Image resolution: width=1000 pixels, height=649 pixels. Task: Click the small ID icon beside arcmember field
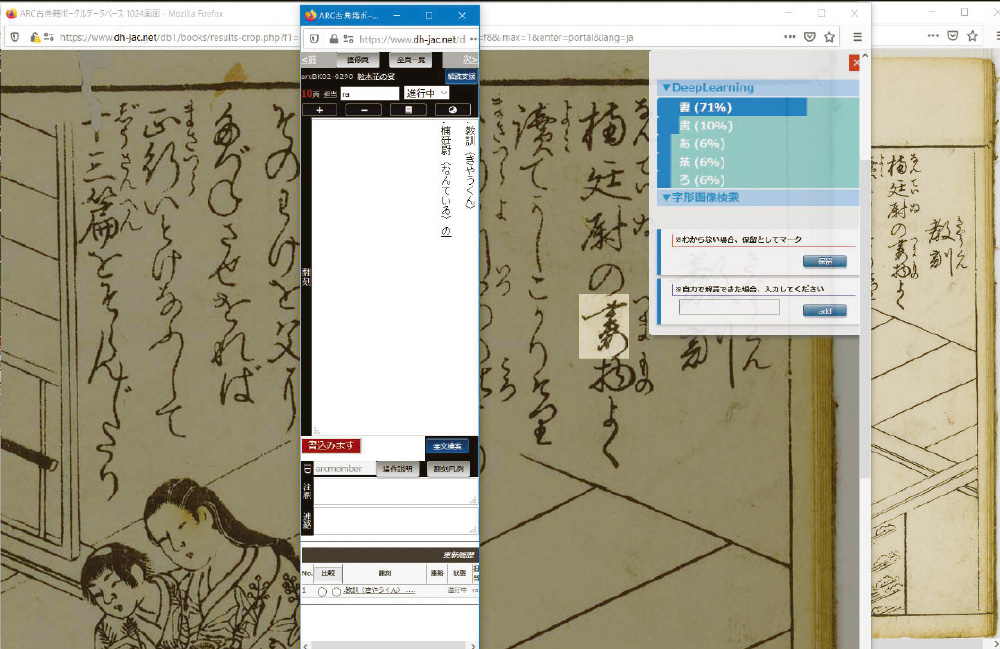(307, 469)
